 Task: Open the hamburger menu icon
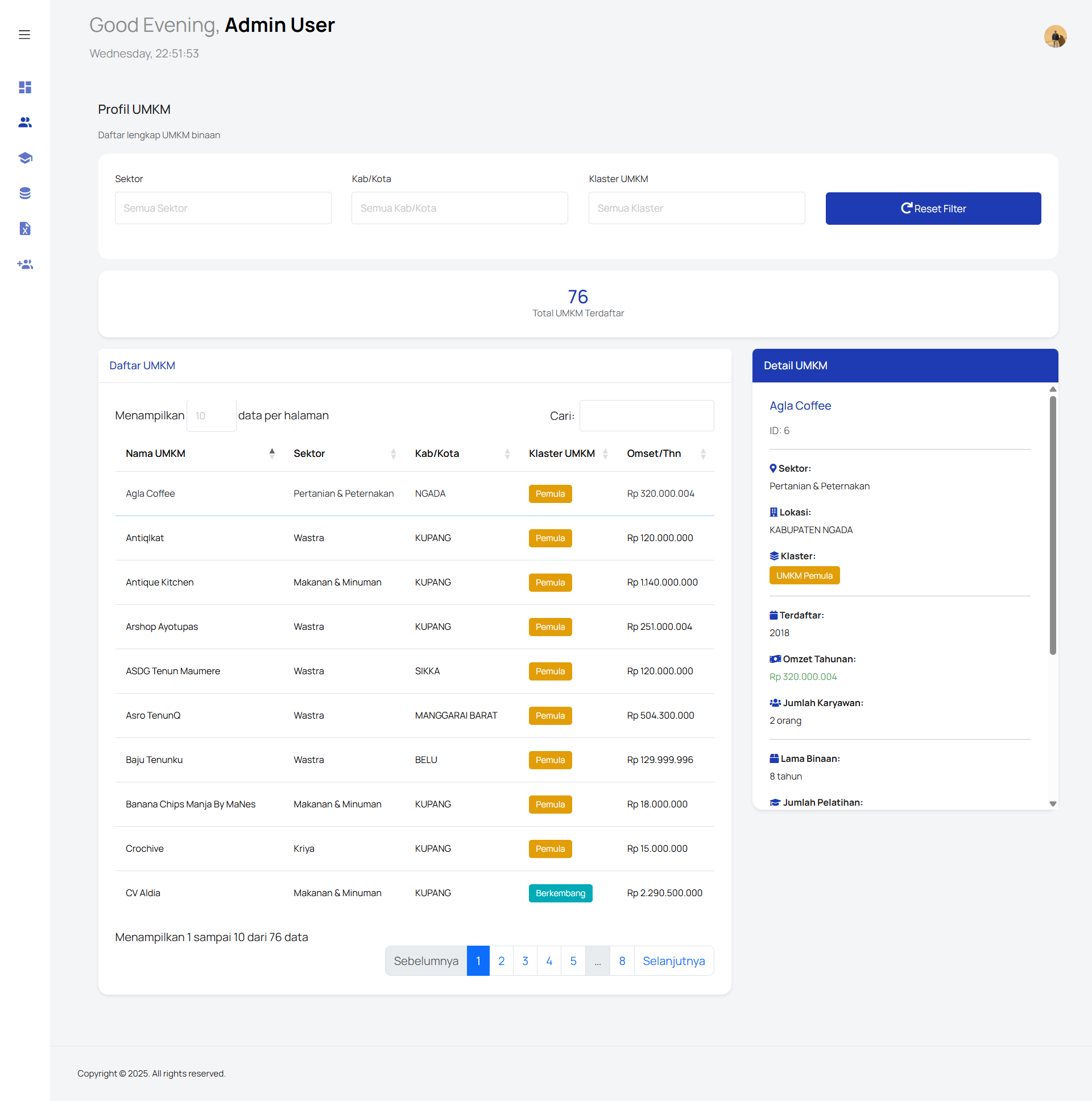point(24,35)
